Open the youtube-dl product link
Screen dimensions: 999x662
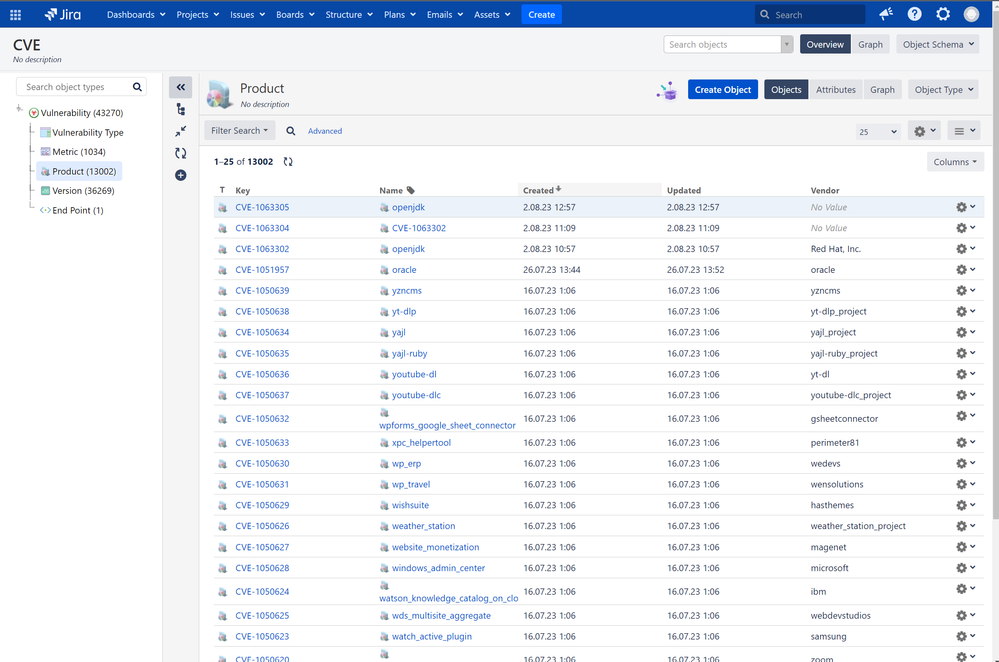coord(414,375)
